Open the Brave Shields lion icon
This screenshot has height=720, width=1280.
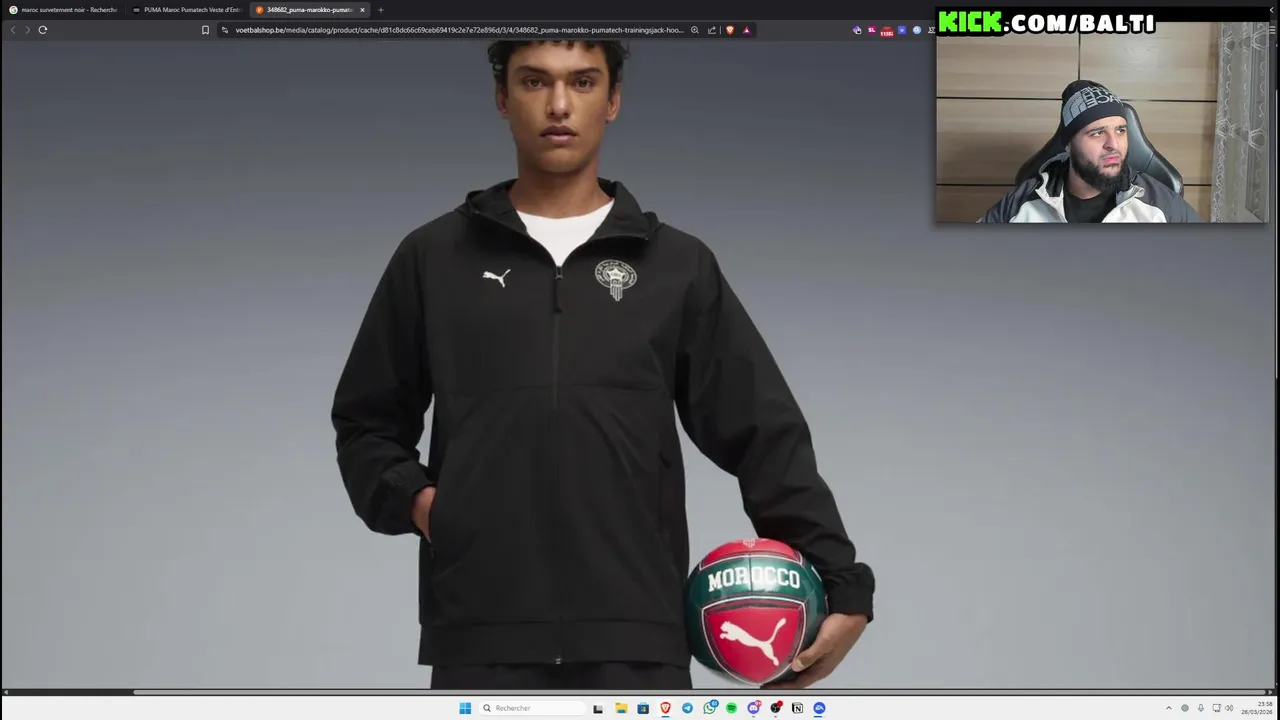[x=729, y=30]
